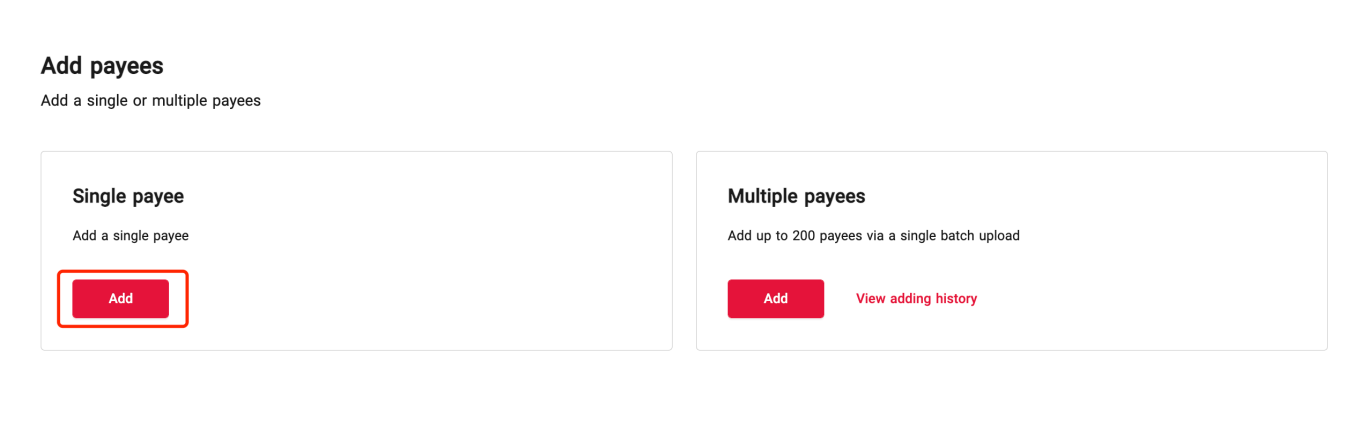Click the word 'Multiple' in the right card title
This screenshot has width=1355, height=436.
pos(763,196)
